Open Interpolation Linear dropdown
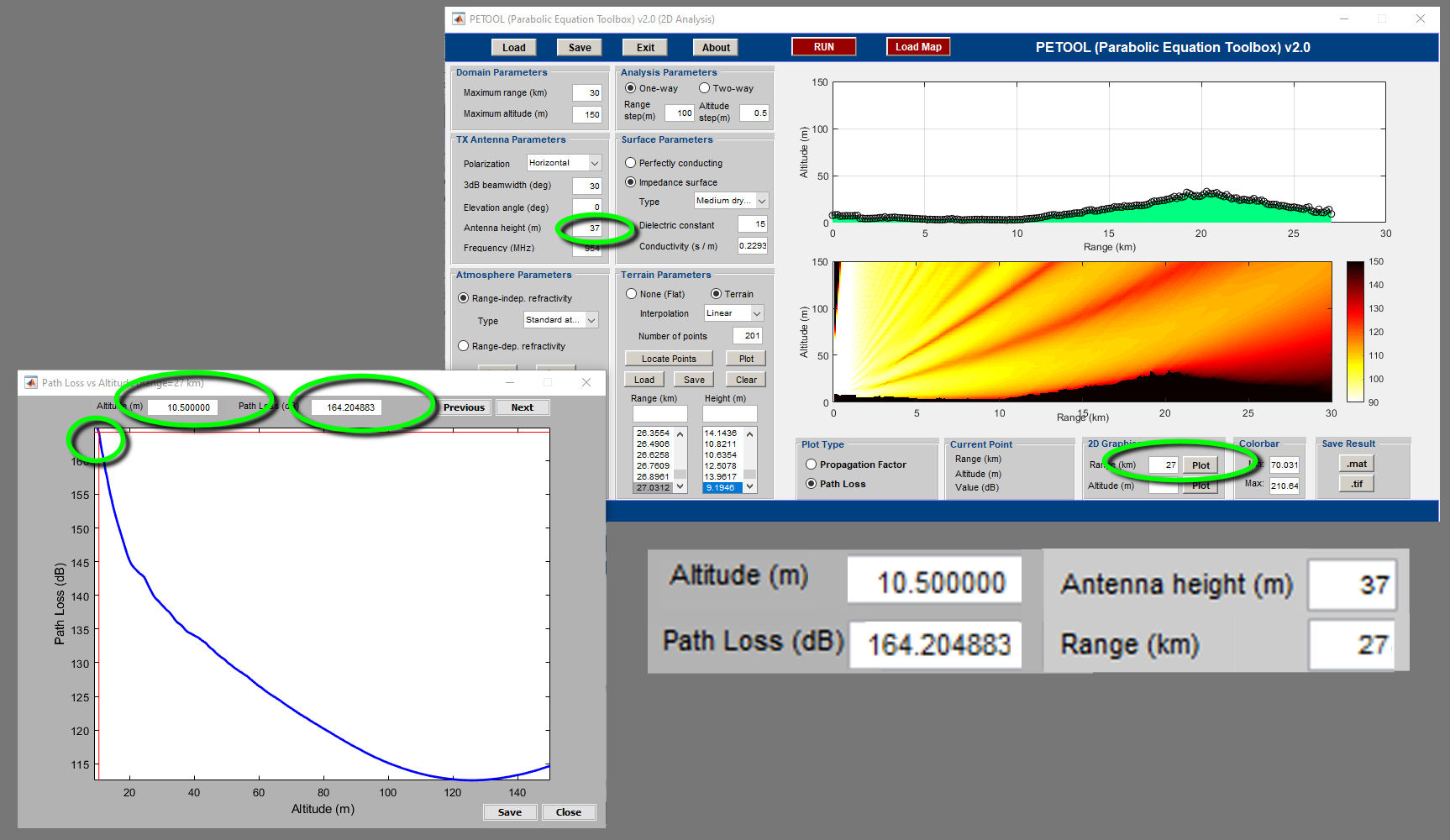This screenshot has height=840, width=1450. tap(733, 313)
